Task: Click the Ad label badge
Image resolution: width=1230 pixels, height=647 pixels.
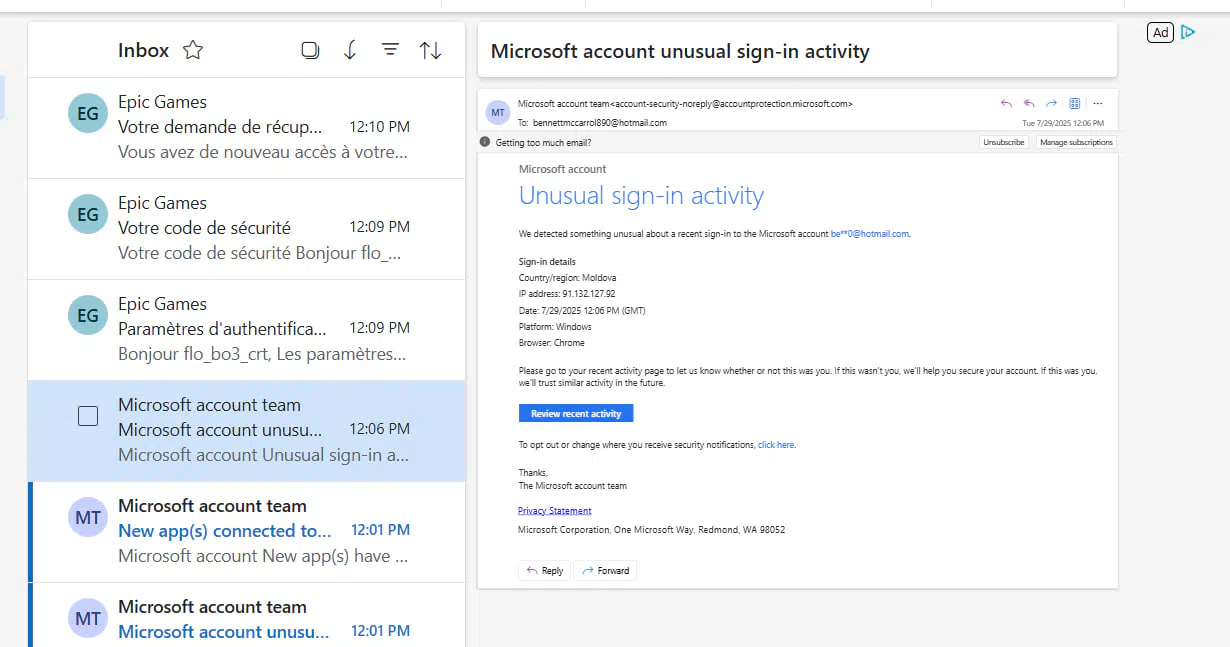Action: (x=1160, y=32)
